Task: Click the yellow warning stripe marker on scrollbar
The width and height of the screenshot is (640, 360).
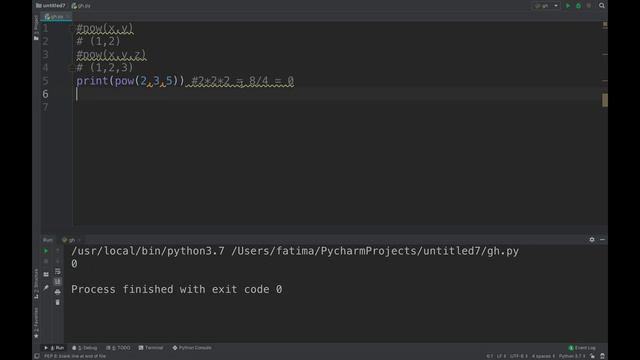Action: [605, 100]
